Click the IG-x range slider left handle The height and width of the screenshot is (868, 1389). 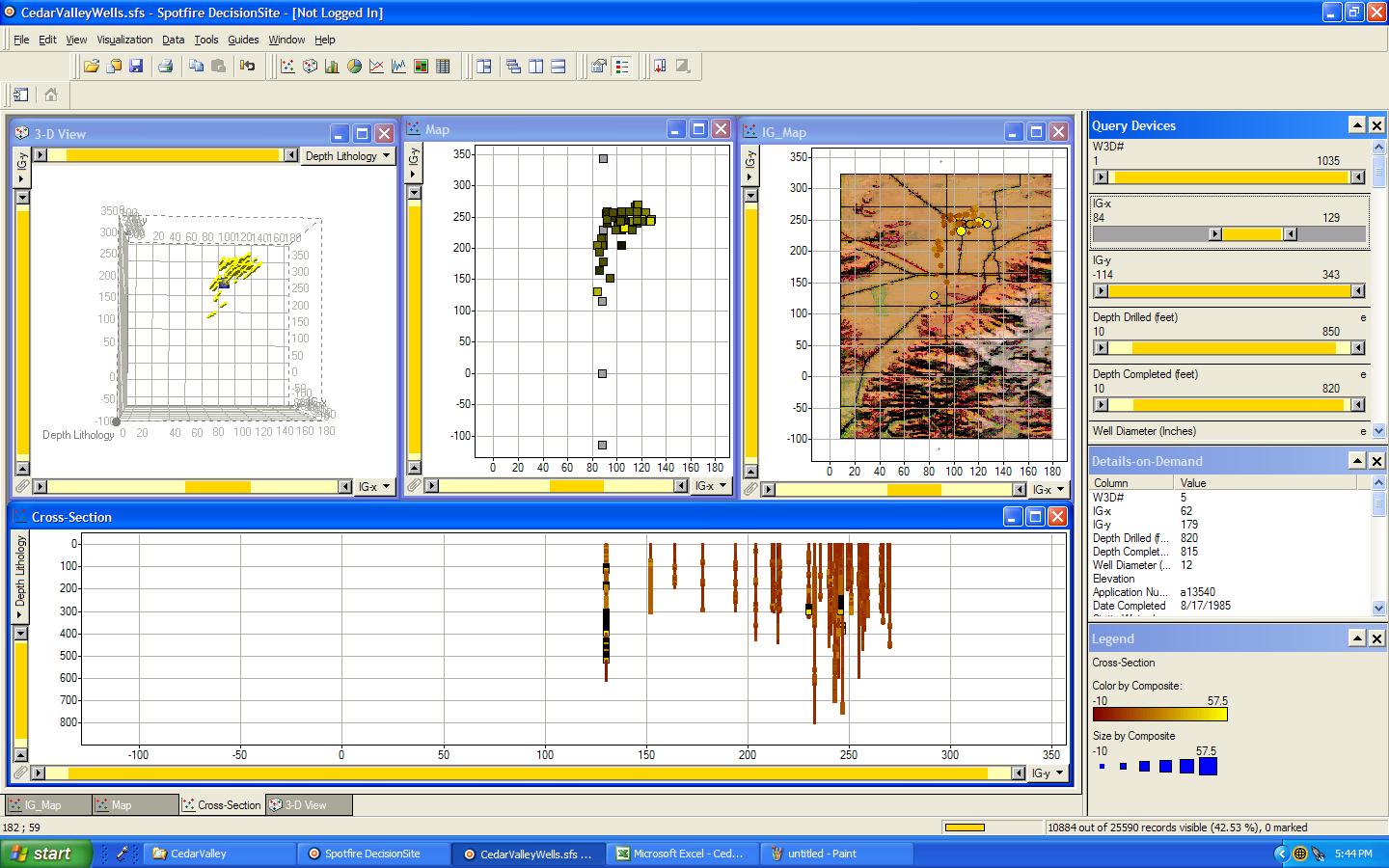(1215, 234)
